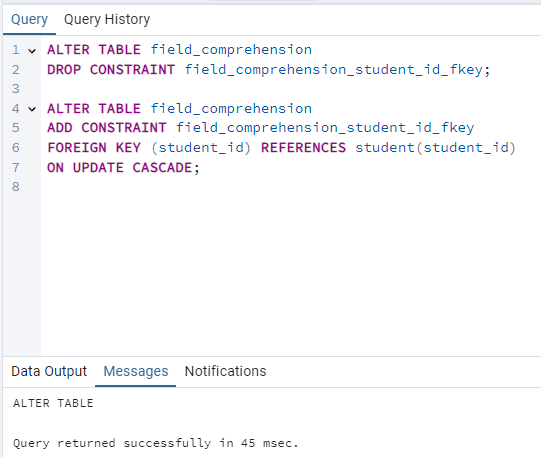Collapse the fold arrow on line 4
541x458 pixels.
[x=32, y=109]
